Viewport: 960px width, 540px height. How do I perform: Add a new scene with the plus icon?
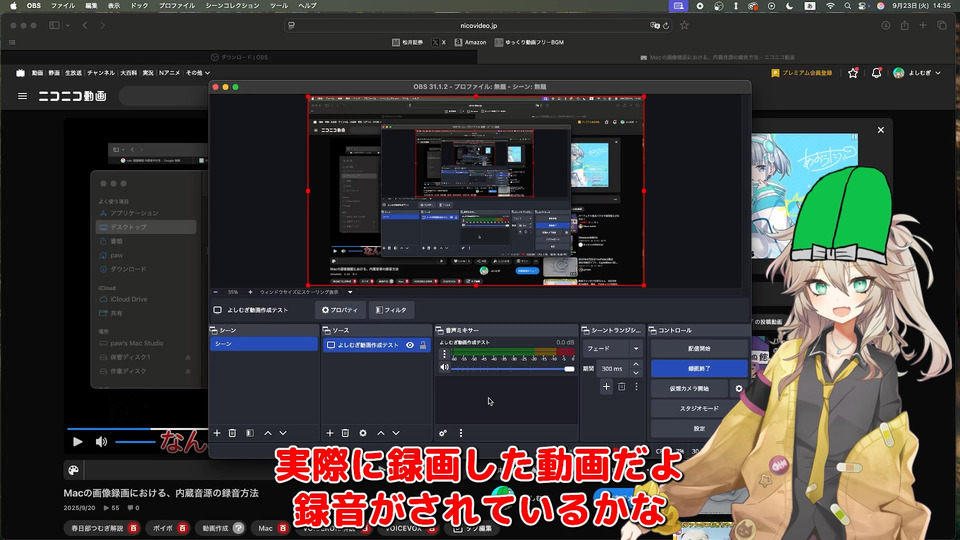tap(217, 433)
